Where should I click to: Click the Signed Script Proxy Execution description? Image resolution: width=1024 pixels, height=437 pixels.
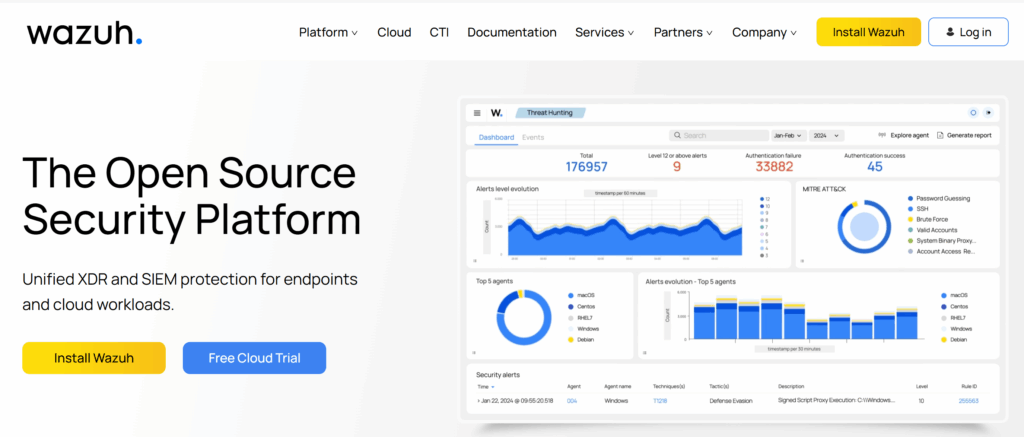[x=837, y=400]
